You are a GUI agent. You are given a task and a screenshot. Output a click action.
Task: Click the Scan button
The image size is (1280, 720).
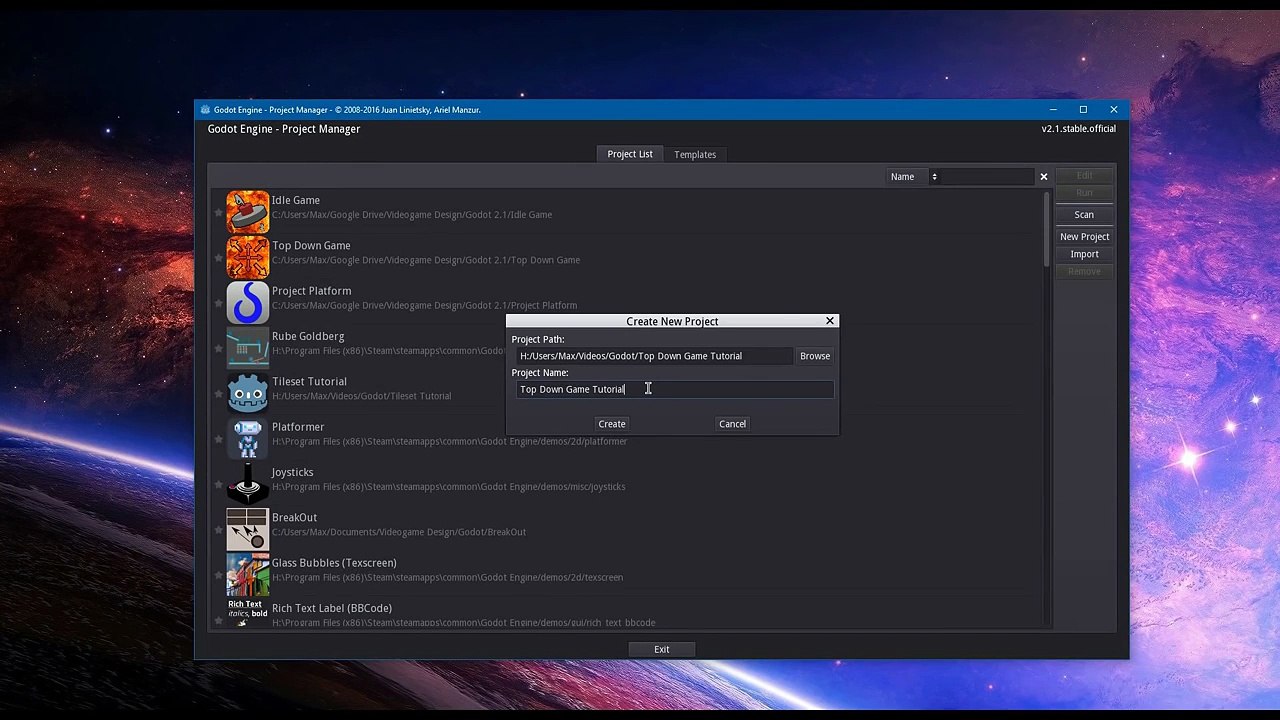pyautogui.click(x=1084, y=215)
